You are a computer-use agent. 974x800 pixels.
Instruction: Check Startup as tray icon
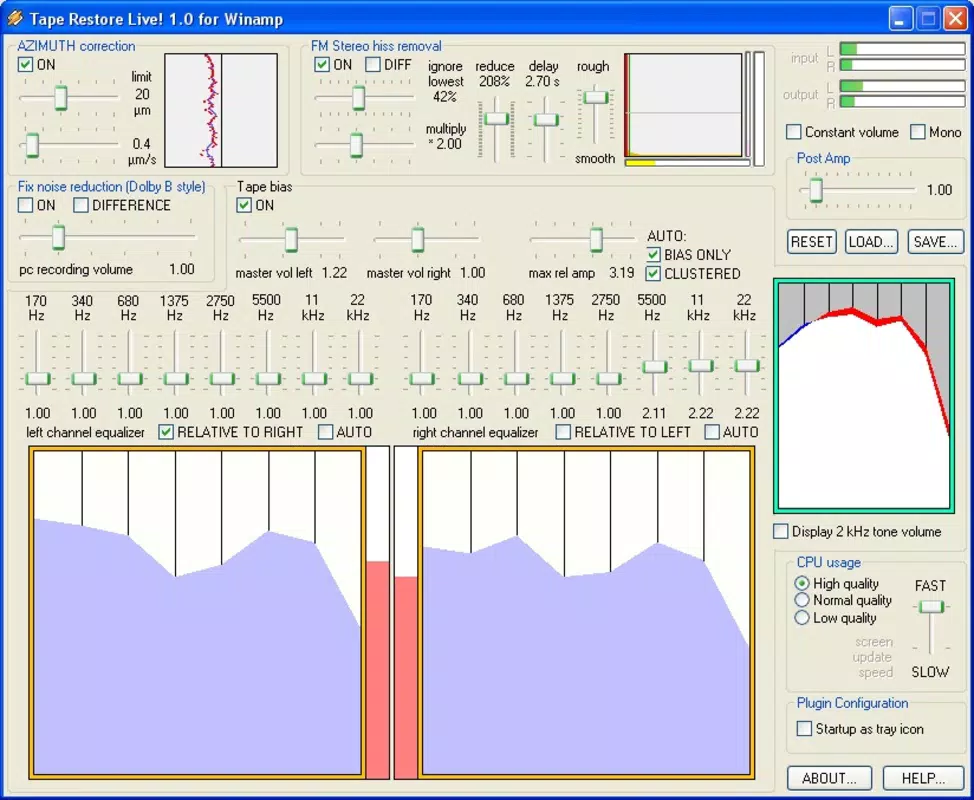tap(804, 729)
